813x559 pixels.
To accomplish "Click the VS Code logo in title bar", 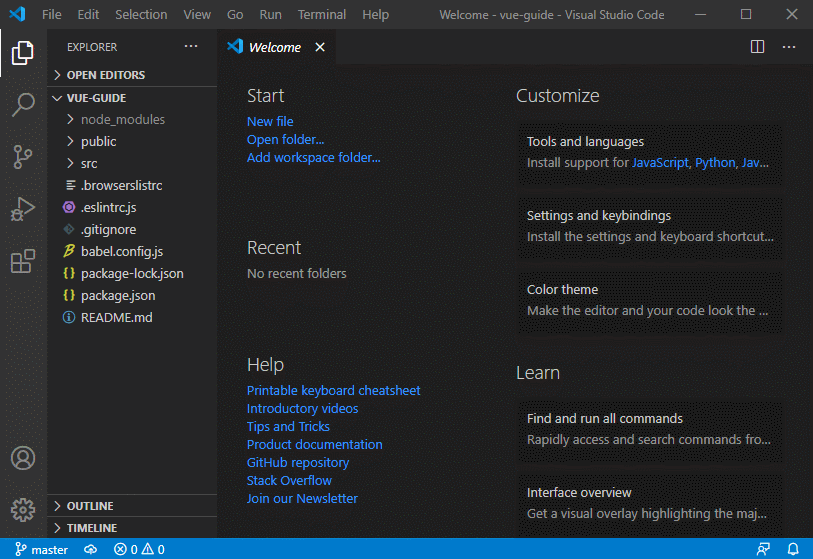I will pos(17,14).
